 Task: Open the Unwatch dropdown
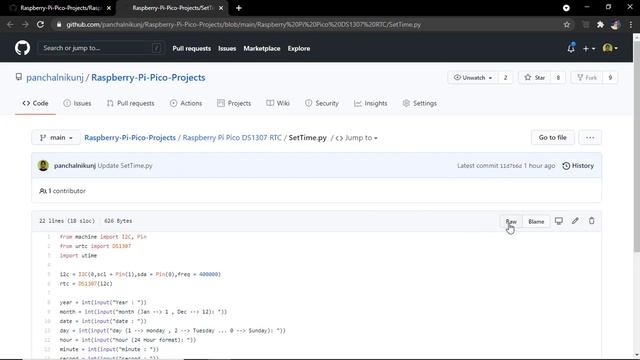[x=473, y=78]
